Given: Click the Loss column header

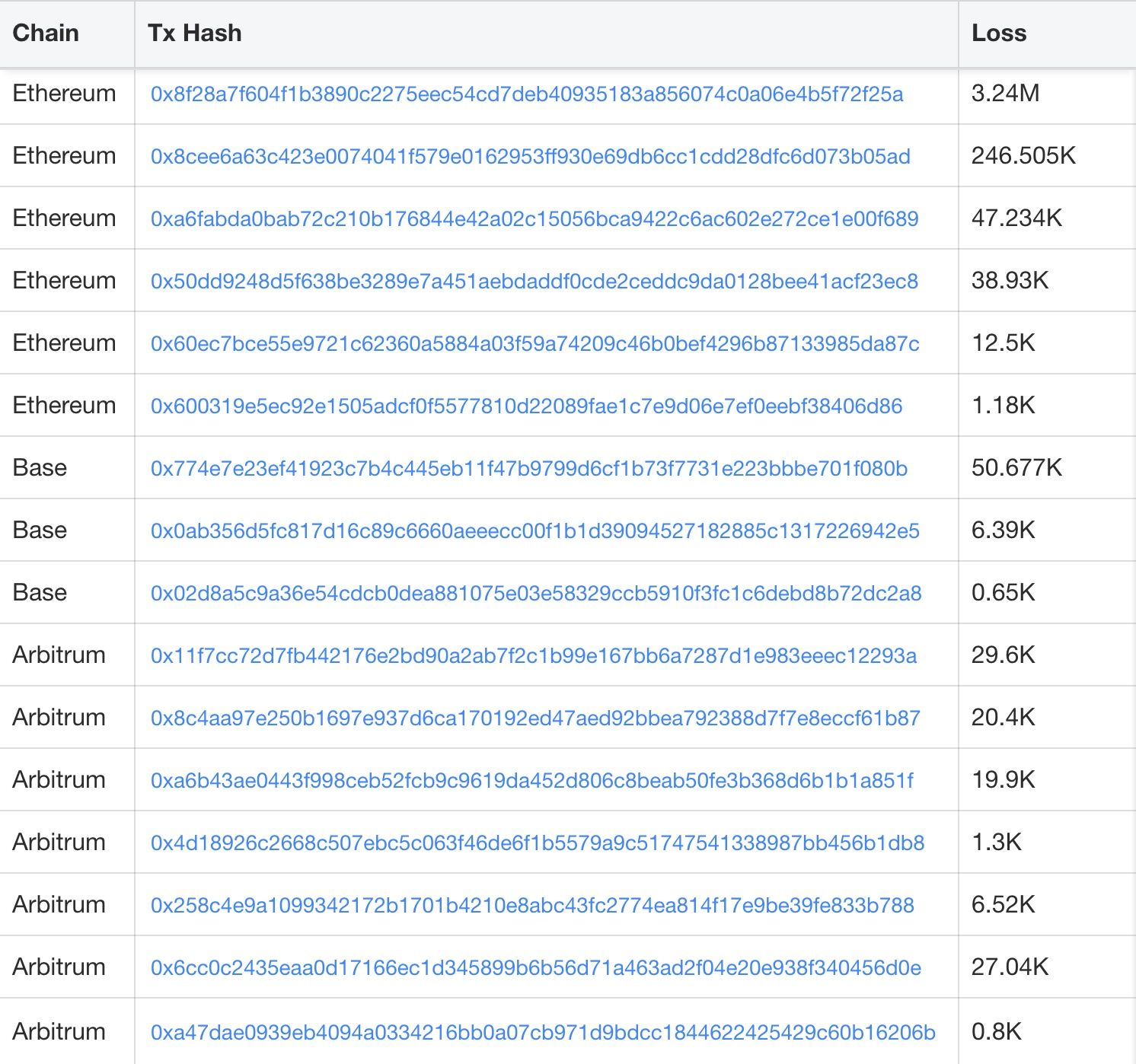Looking at the screenshot, I should pos(999,33).
